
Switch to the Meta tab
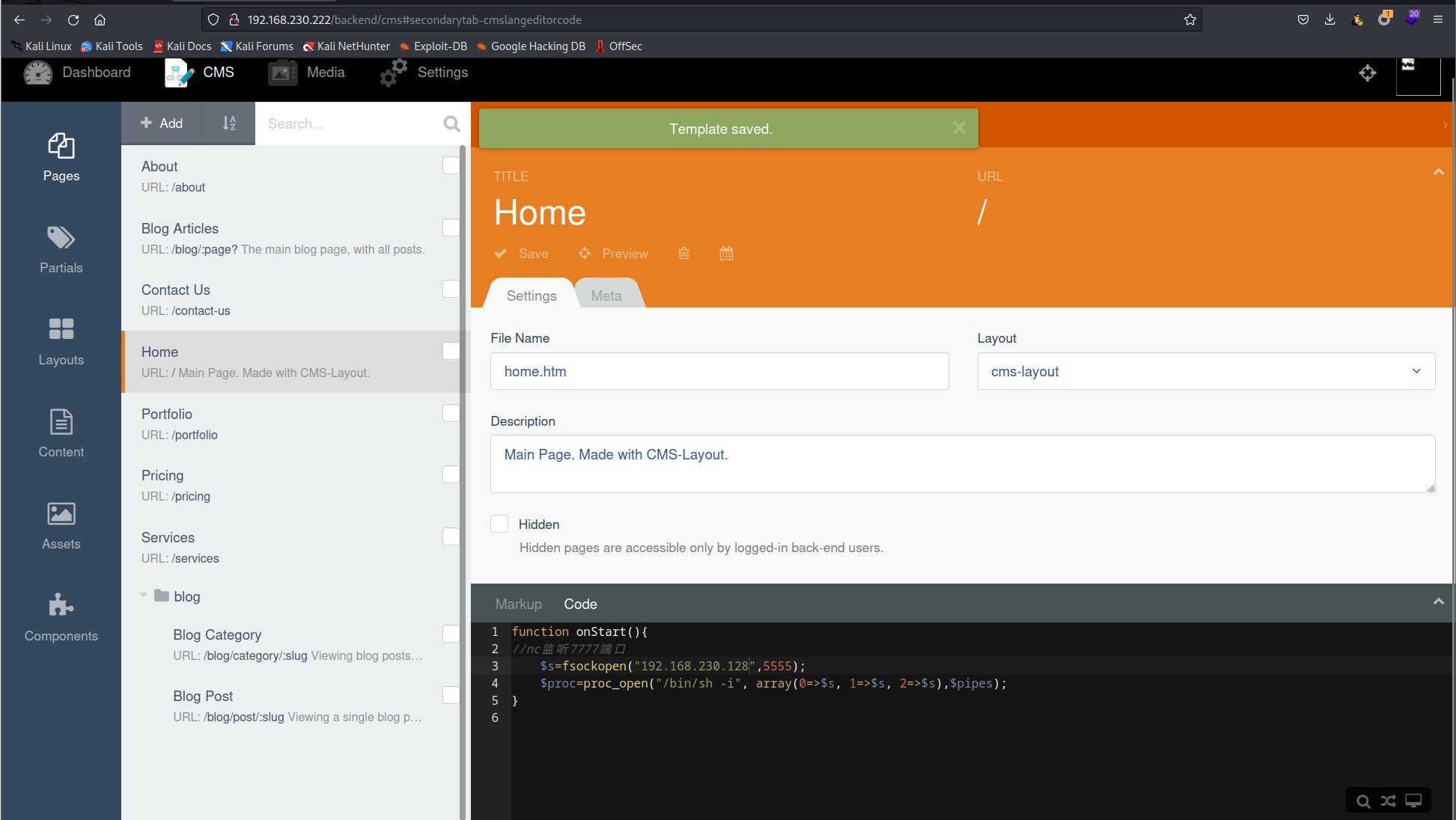[606, 296]
